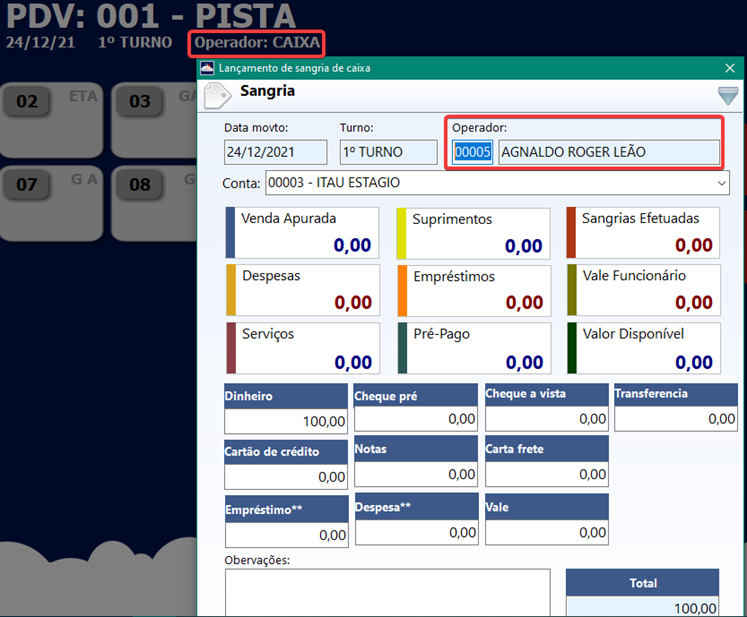Click the Operador: CAIXA label in PDV header
The height and width of the screenshot is (617, 747).
tap(257, 42)
